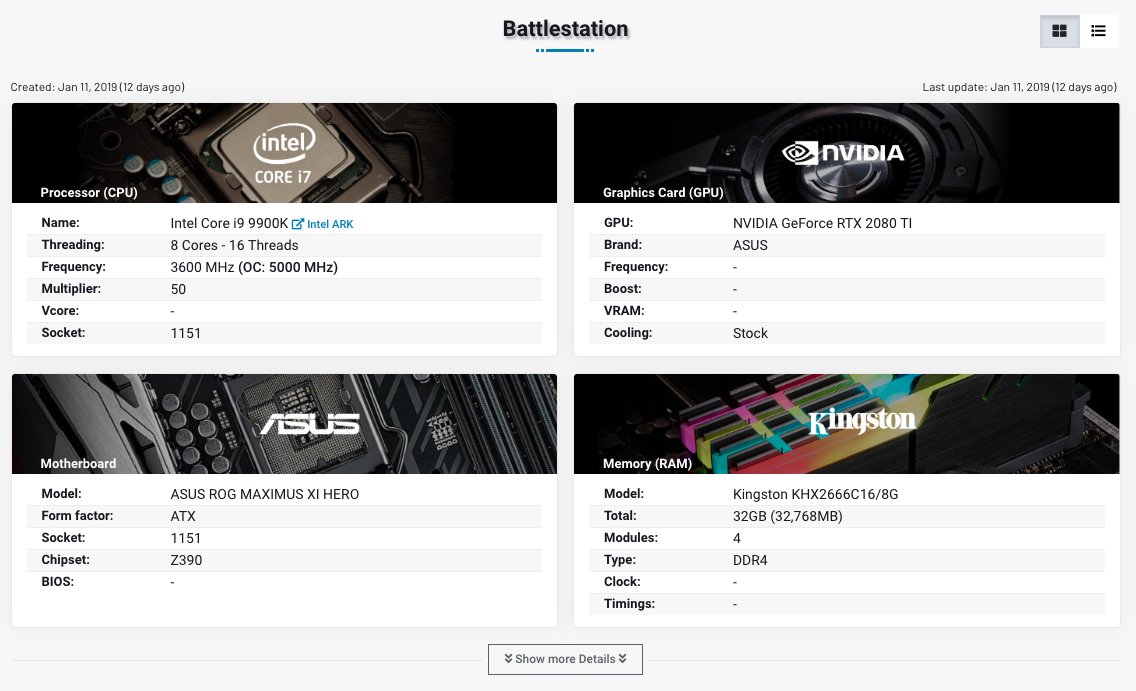
Task: Select 'Kingston KHX2666C16/8G' model text
Action: click(x=815, y=495)
